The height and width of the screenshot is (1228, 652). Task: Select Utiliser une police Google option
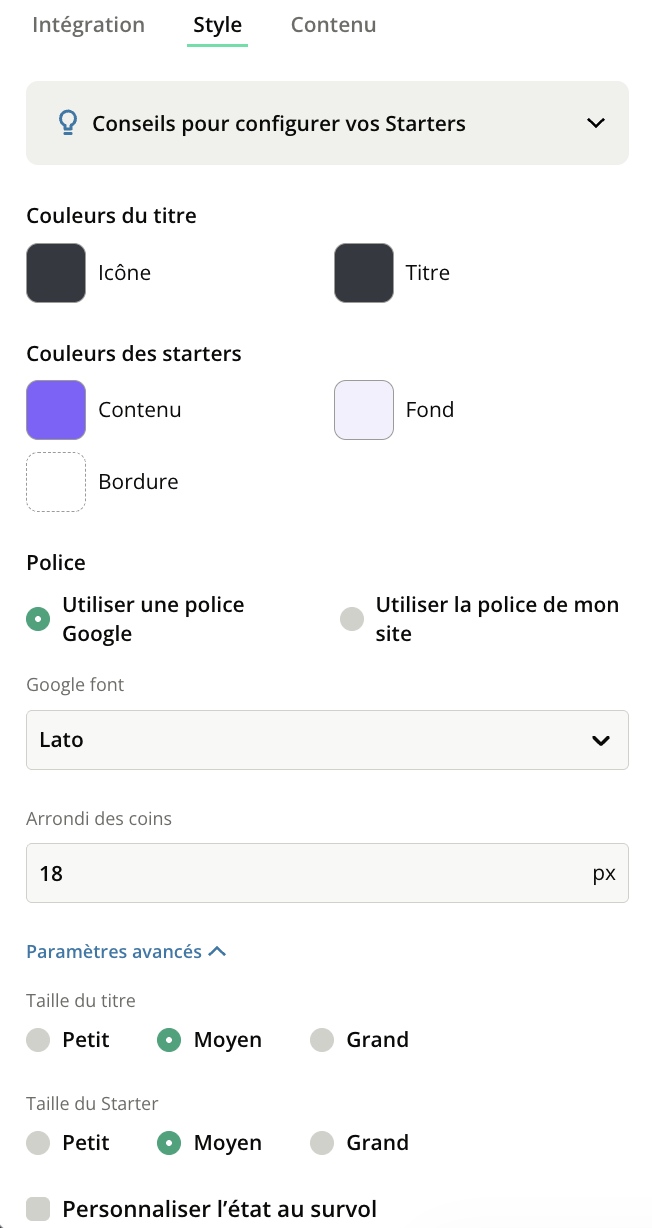click(x=38, y=619)
